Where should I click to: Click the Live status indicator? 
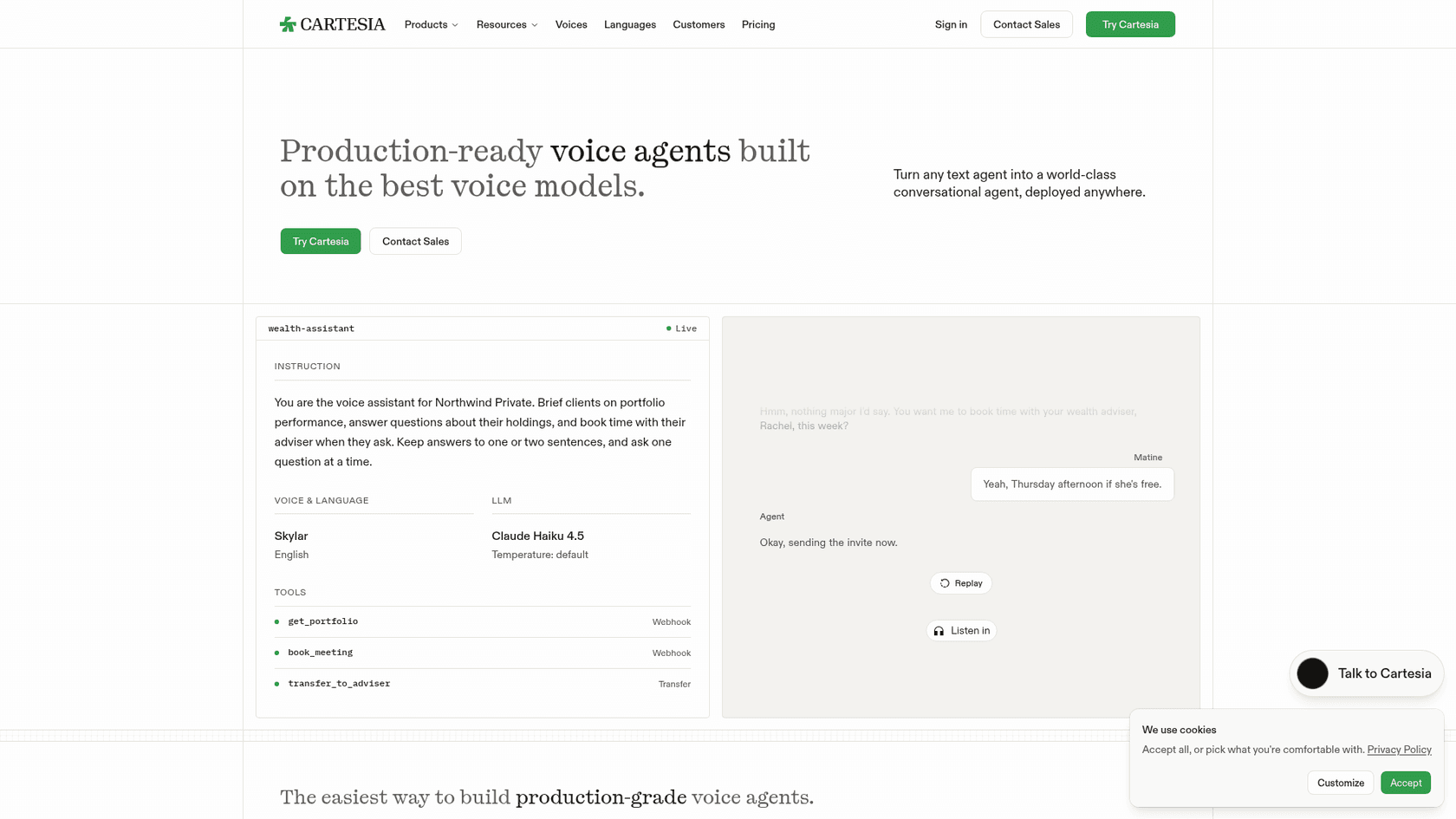681,328
